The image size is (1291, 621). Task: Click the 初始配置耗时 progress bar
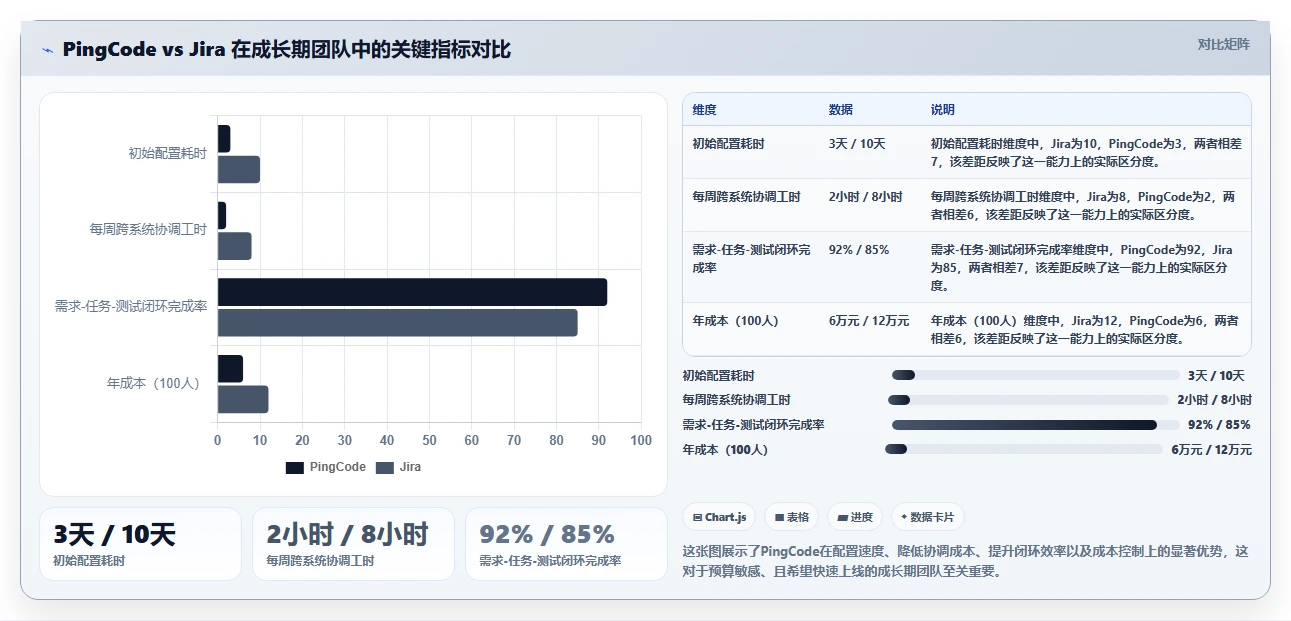(1036, 375)
